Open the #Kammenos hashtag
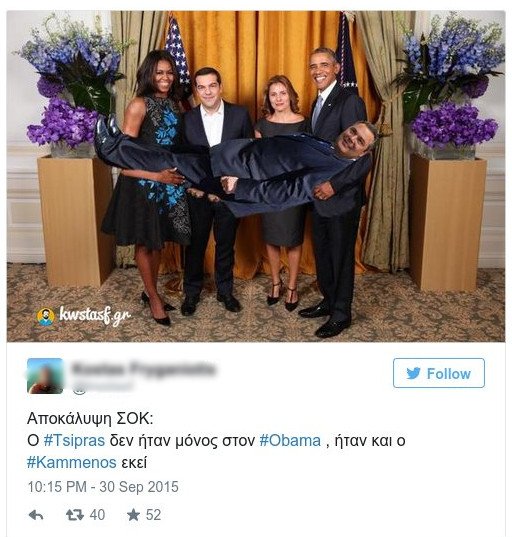512x537 pixels. coord(72,462)
